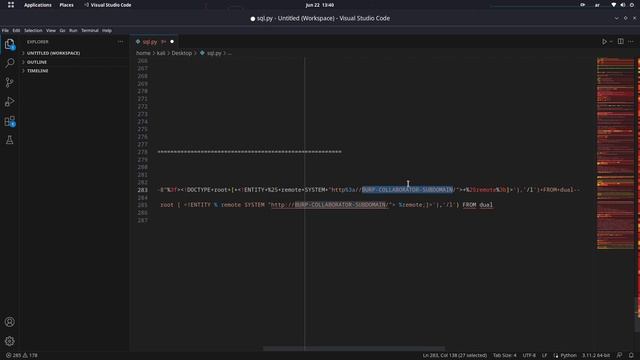Click the feedback icon in status bar
The width and height of the screenshot is (640, 360).
pos(619,356)
